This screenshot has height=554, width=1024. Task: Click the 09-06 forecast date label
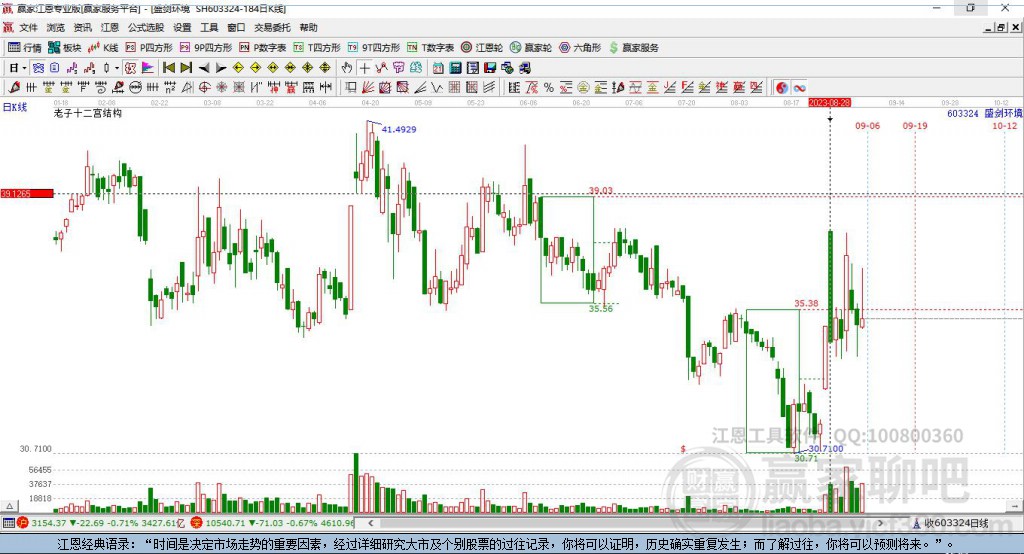tap(867, 125)
